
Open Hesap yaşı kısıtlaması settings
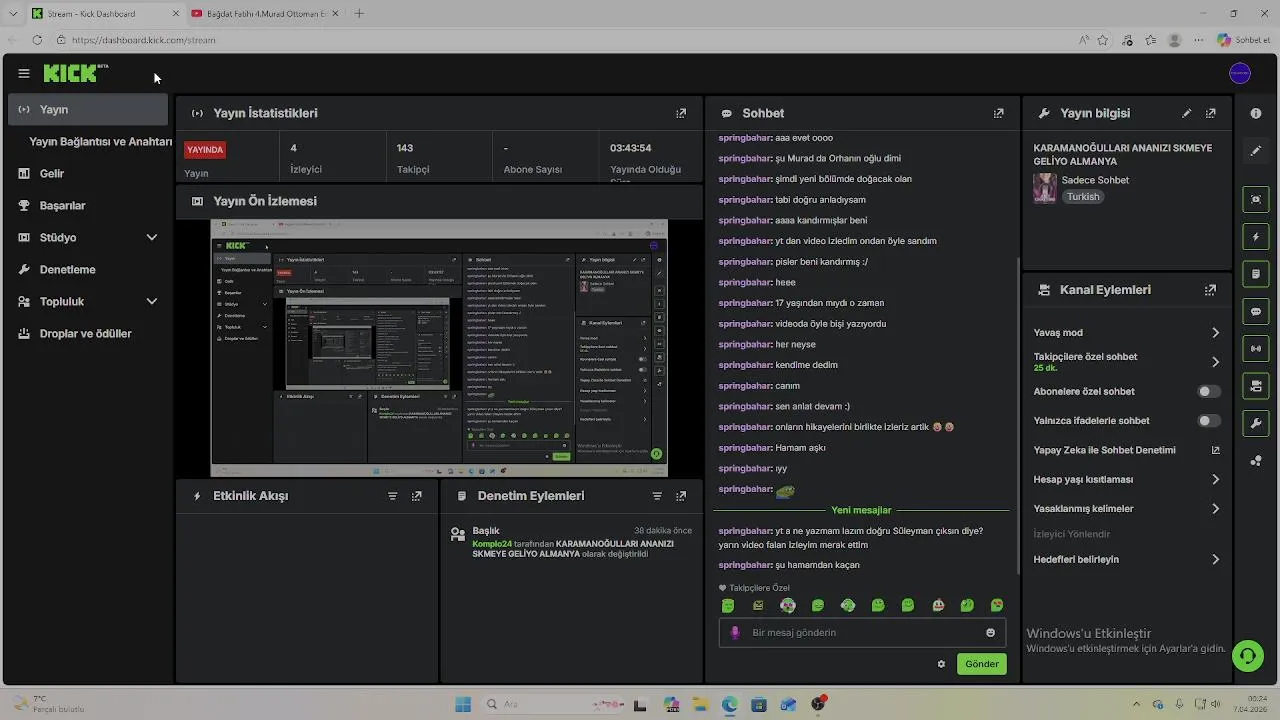[1126, 480]
